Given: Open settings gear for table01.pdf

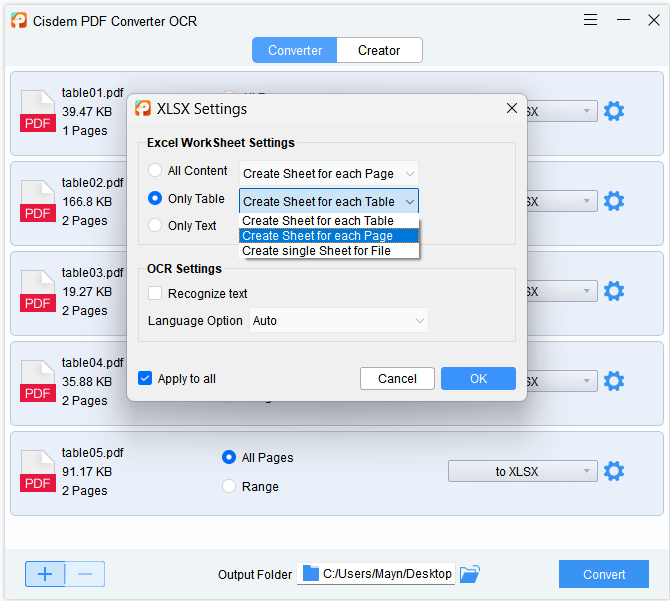Looking at the screenshot, I should coord(614,111).
